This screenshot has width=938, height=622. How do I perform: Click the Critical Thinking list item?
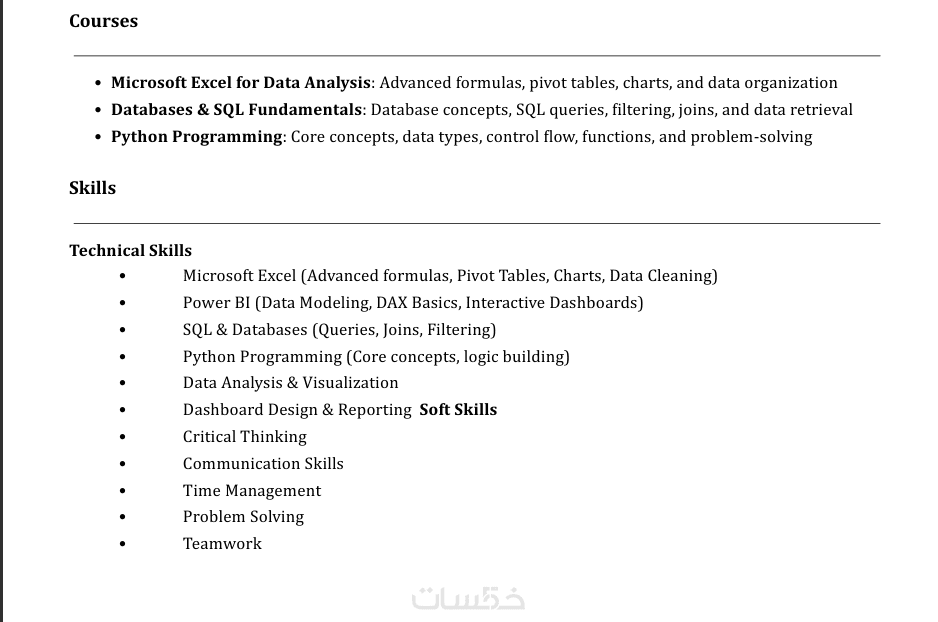(x=245, y=437)
